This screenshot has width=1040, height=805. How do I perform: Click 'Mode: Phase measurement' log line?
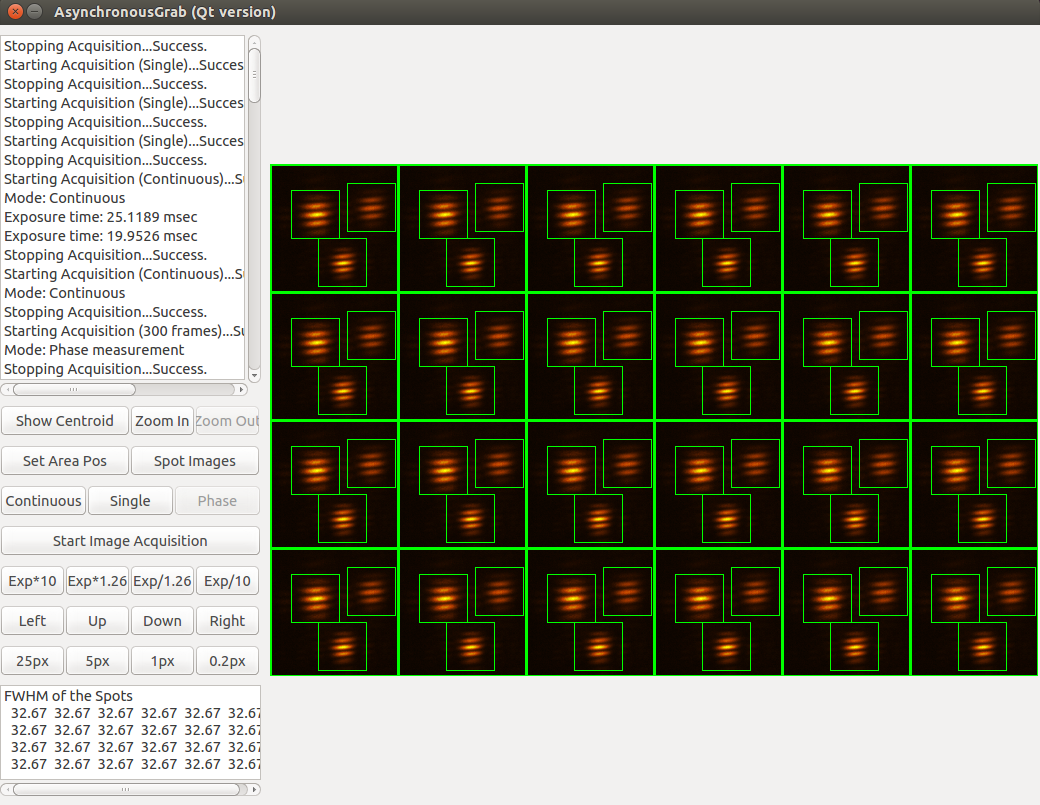coord(94,349)
